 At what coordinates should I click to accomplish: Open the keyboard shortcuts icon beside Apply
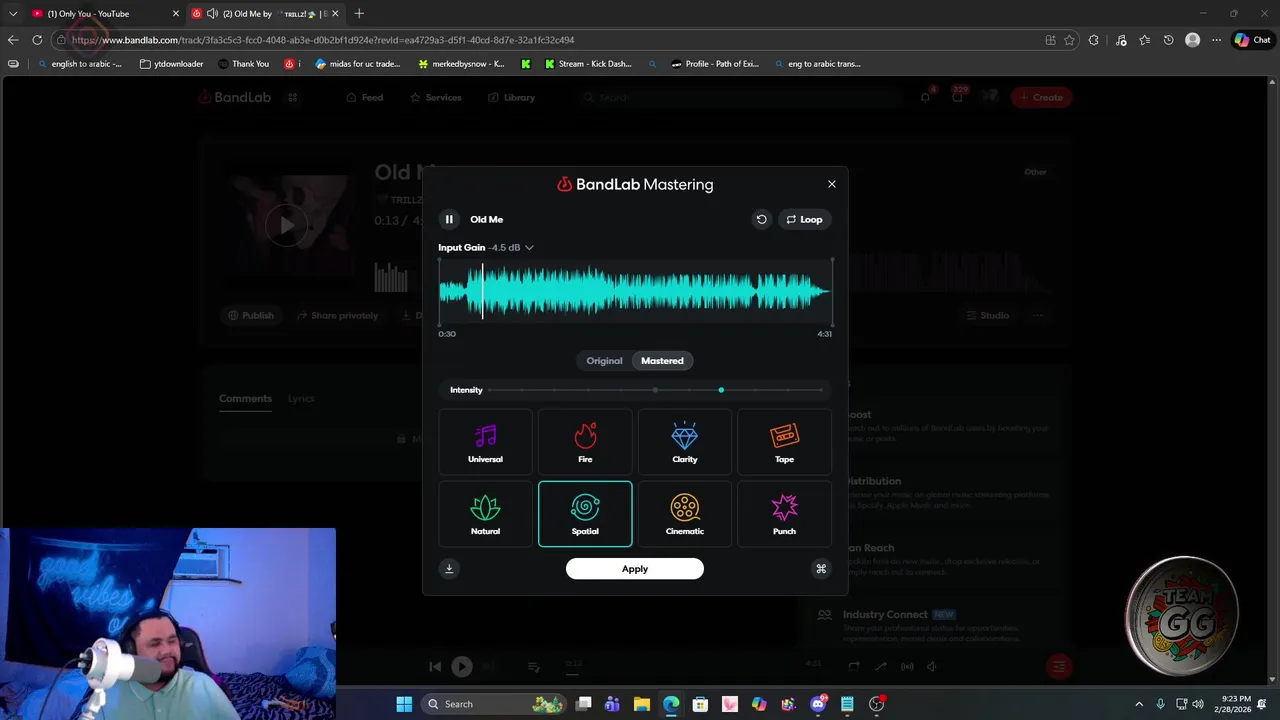coord(821,569)
